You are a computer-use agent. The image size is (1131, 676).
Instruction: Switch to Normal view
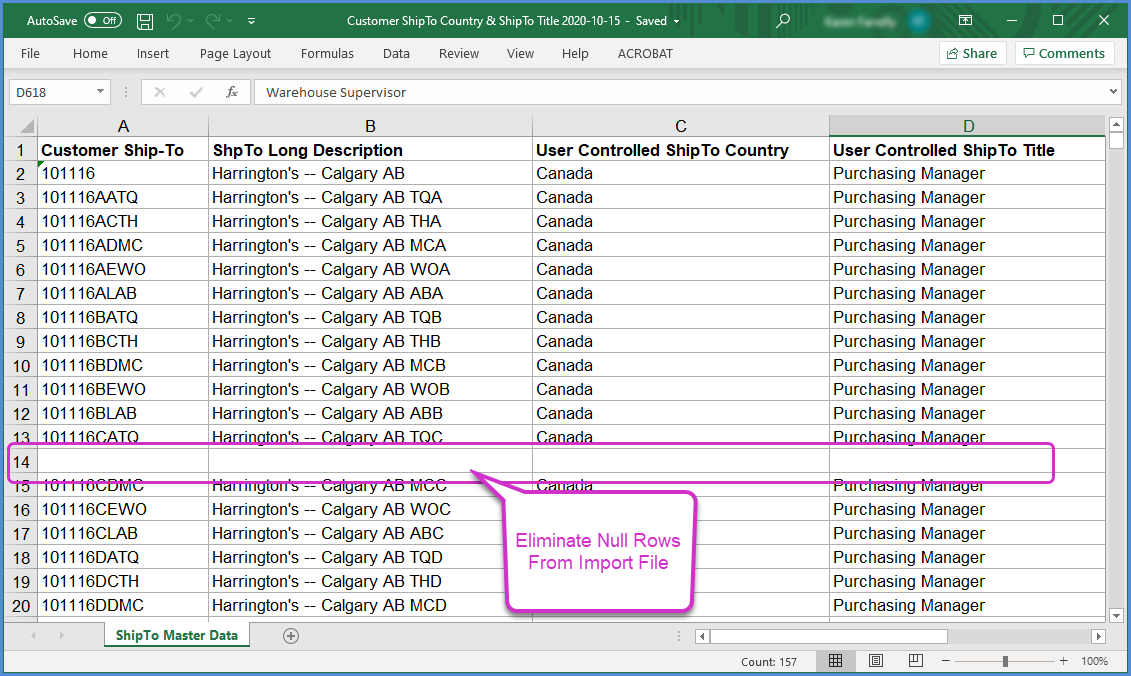pyautogui.click(x=835, y=661)
